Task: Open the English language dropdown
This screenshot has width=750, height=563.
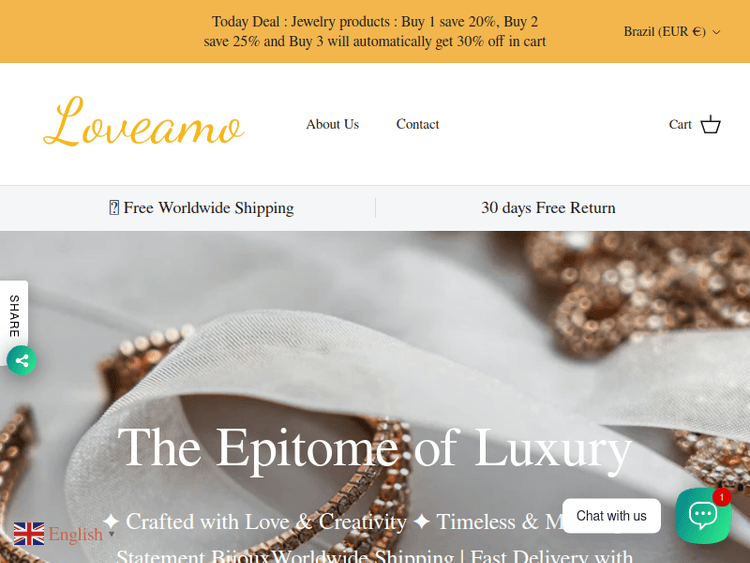Action: click(64, 534)
